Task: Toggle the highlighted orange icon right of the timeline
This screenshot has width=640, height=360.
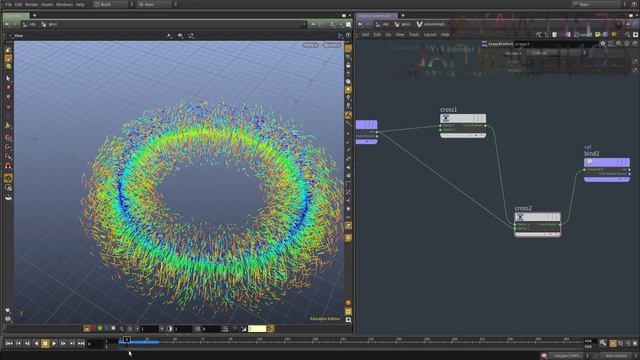Action: coord(613,344)
